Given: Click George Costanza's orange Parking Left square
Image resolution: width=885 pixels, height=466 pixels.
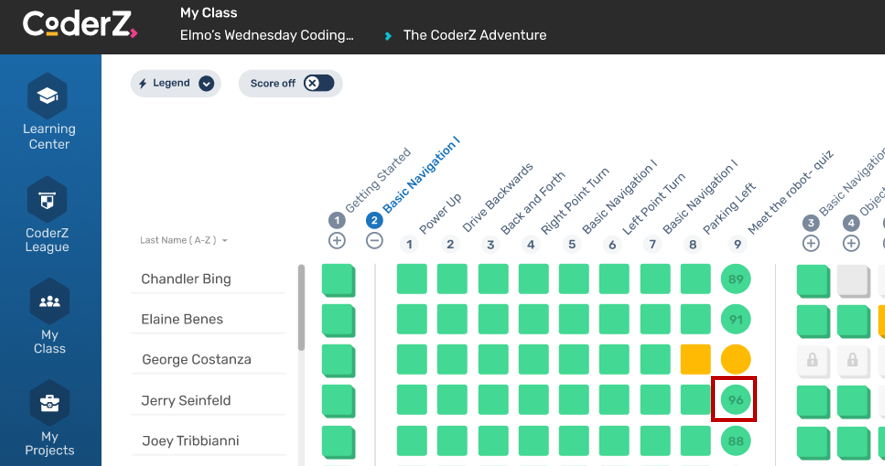Looking at the screenshot, I should [695, 360].
